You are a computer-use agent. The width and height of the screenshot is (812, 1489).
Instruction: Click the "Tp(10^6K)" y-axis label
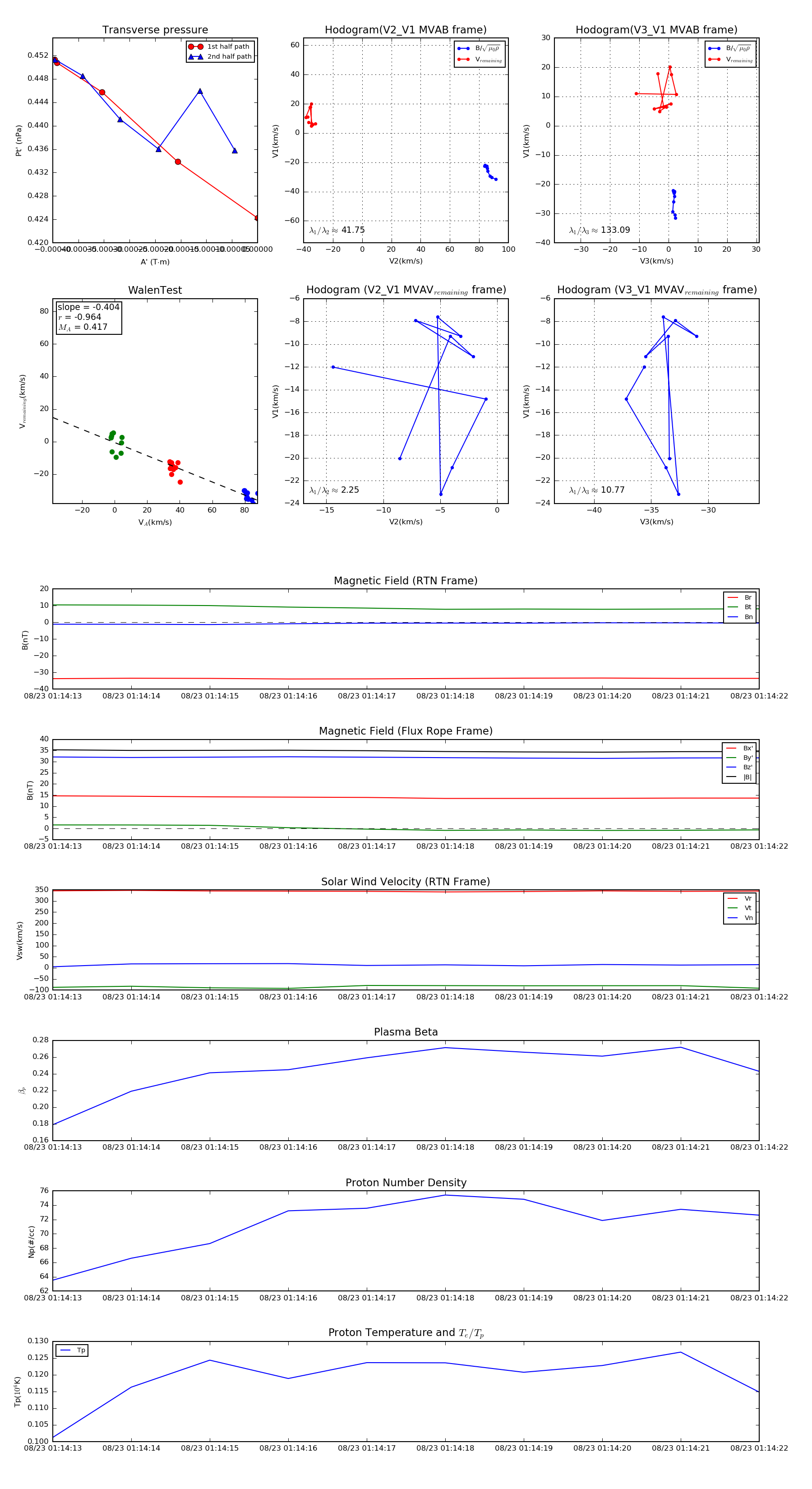click(x=18, y=1392)
